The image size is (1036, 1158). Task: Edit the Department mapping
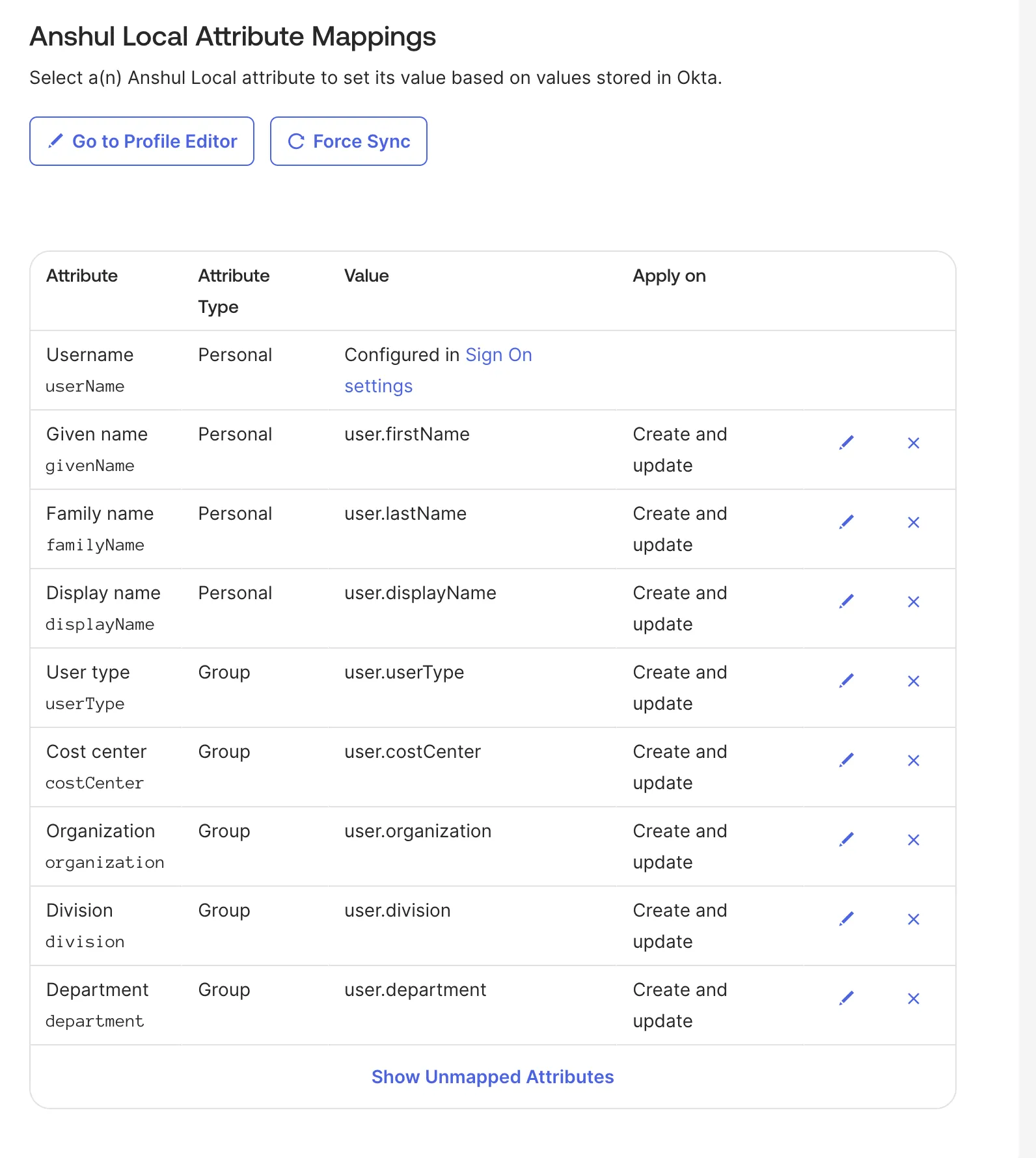click(846, 999)
